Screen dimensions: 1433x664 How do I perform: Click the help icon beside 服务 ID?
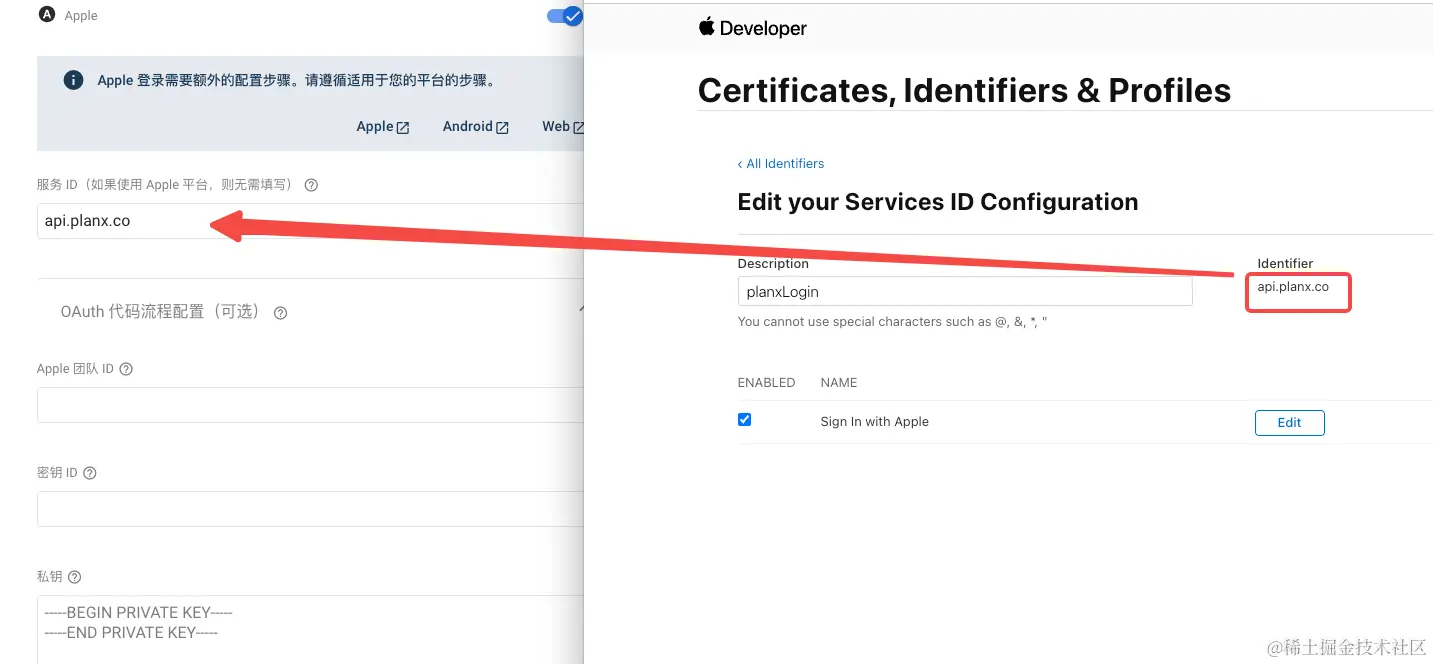click(311, 185)
